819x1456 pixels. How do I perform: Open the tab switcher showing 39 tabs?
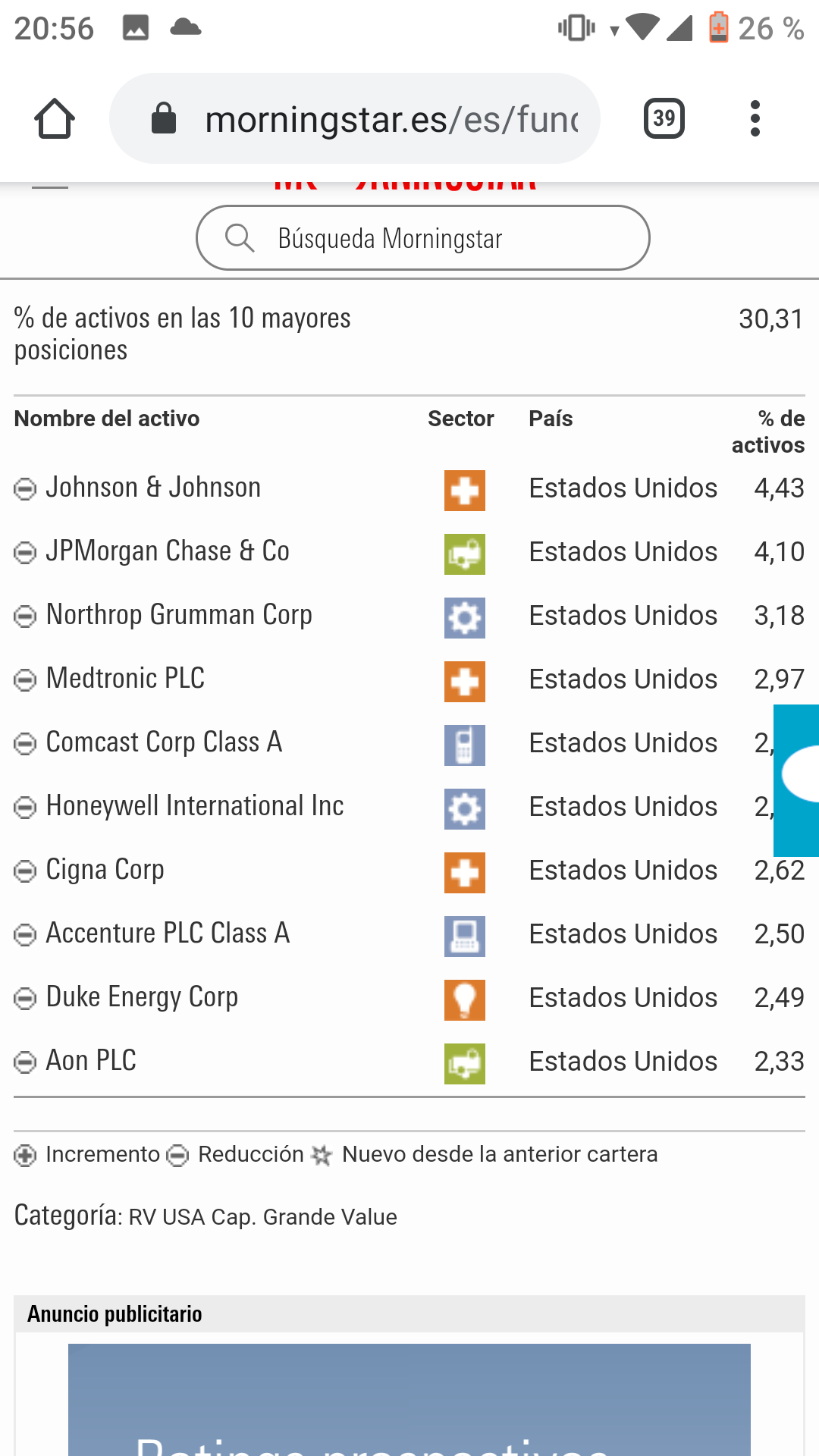pos(664,119)
